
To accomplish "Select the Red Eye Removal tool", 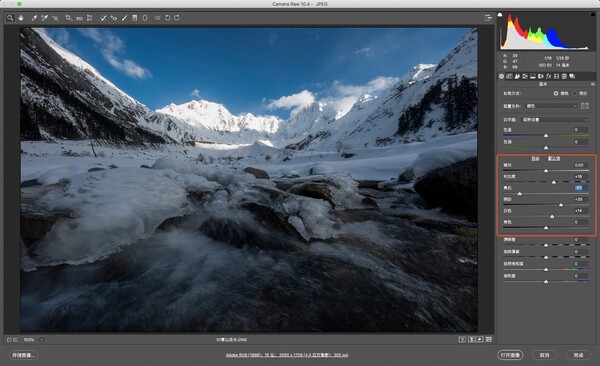I will [x=114, y=18].
